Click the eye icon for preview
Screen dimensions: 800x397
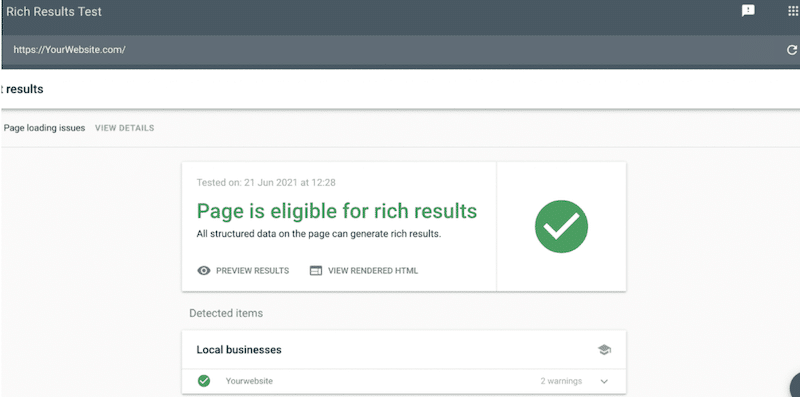click(x=204, y=270)
